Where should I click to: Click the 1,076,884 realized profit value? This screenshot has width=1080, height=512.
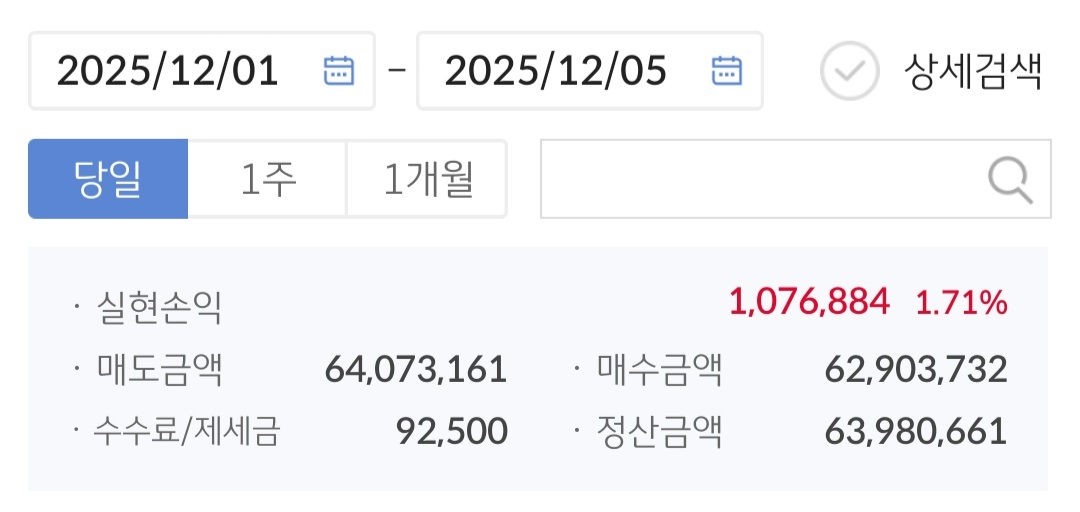tap(809, 301)
